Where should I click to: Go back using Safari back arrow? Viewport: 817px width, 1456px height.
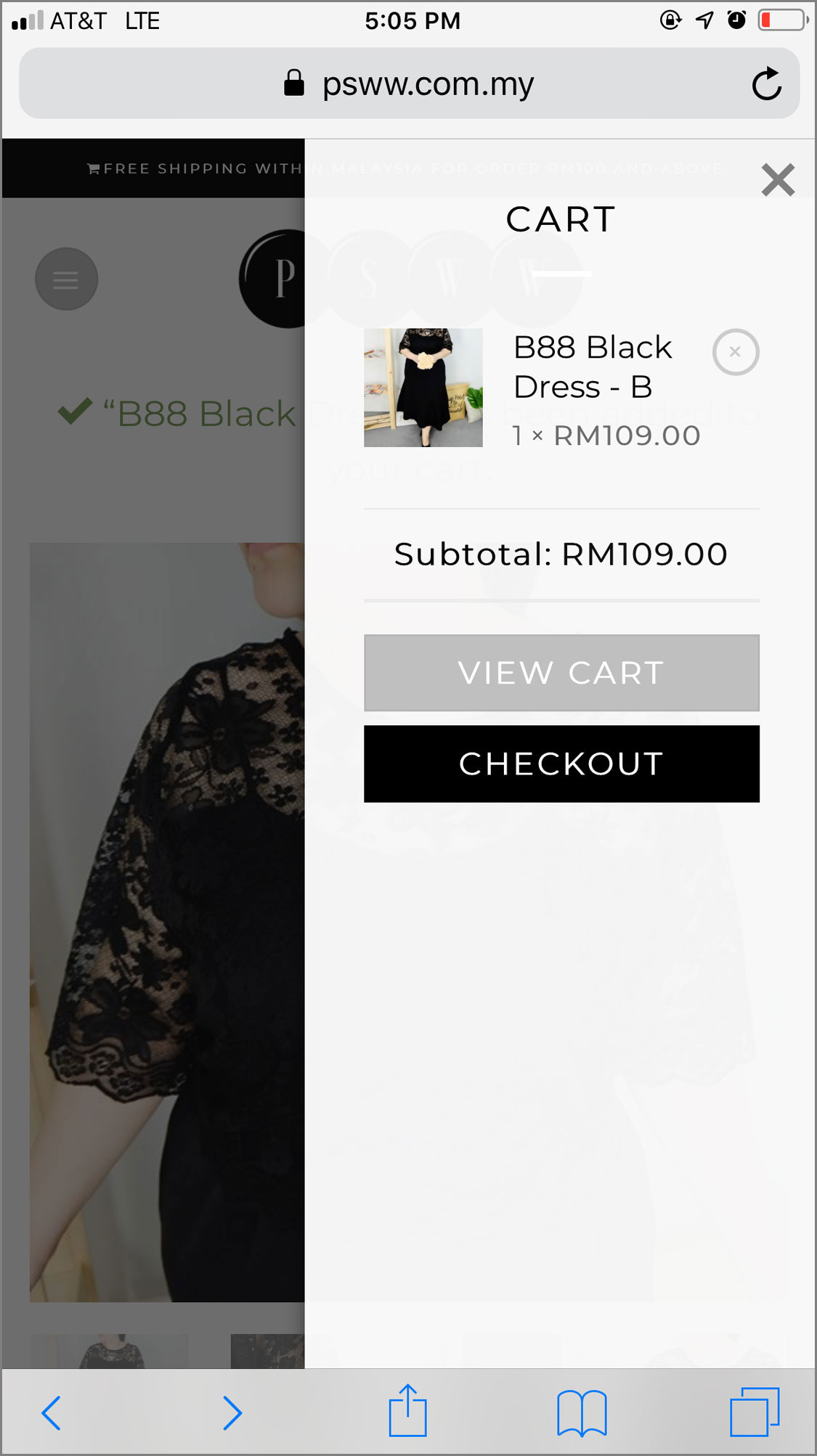(52, 1412)
